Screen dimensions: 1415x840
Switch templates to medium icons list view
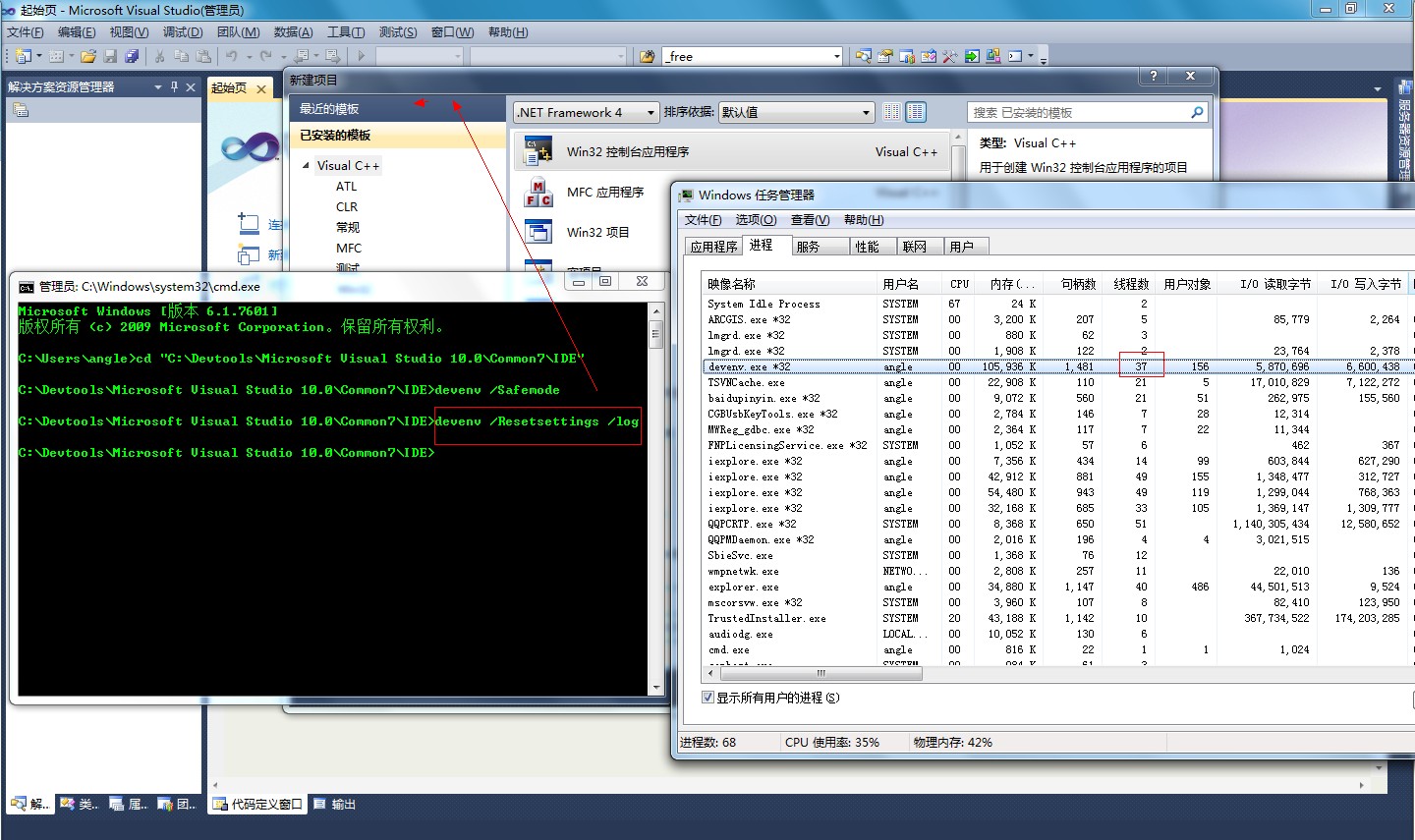[x=916, y=112]
